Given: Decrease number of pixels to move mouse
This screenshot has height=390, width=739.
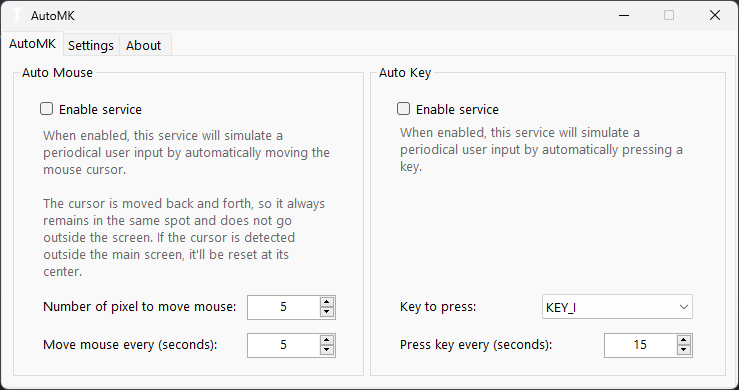Looking at the screenshot, I should pos(327,312).
